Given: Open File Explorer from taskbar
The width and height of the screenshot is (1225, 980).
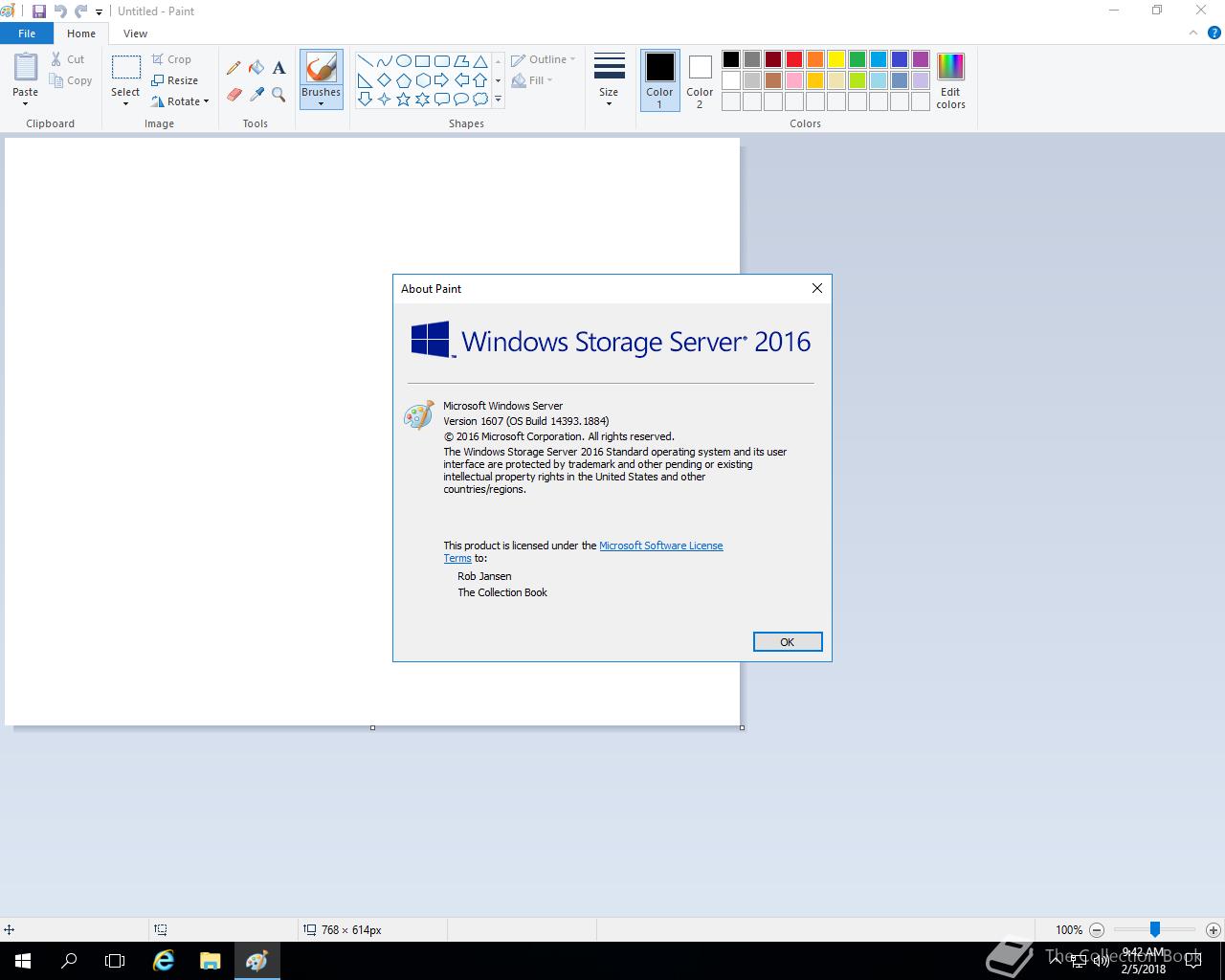Looking at the screenshot, I should tap(211, 961).
